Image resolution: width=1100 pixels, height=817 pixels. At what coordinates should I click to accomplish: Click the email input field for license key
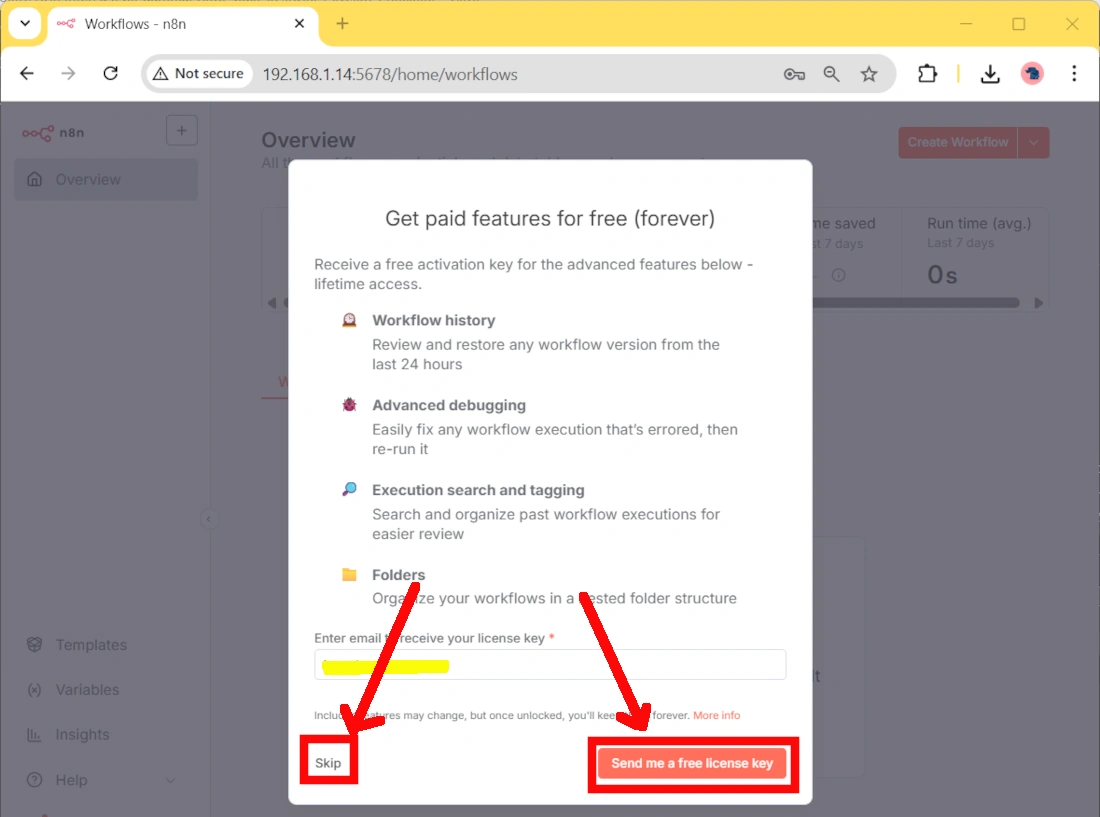pos(550,665)
